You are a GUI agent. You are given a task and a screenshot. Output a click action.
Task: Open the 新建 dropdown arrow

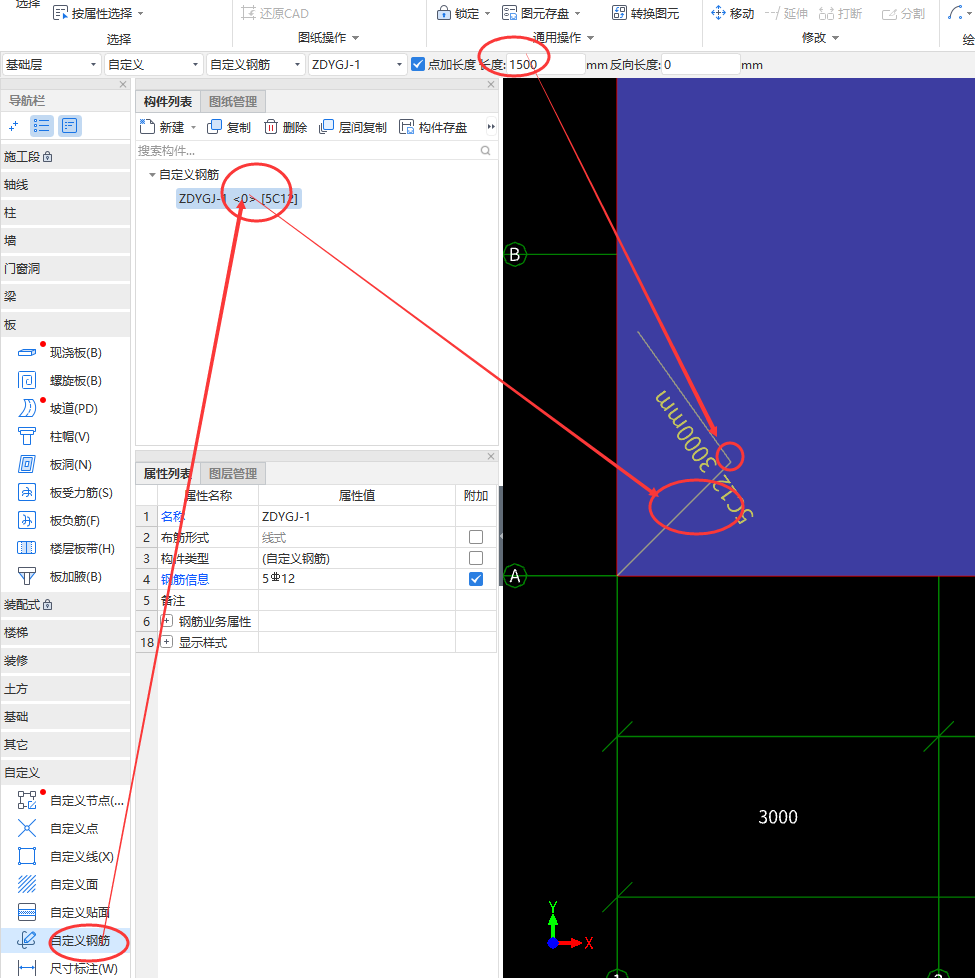point(193,127)
